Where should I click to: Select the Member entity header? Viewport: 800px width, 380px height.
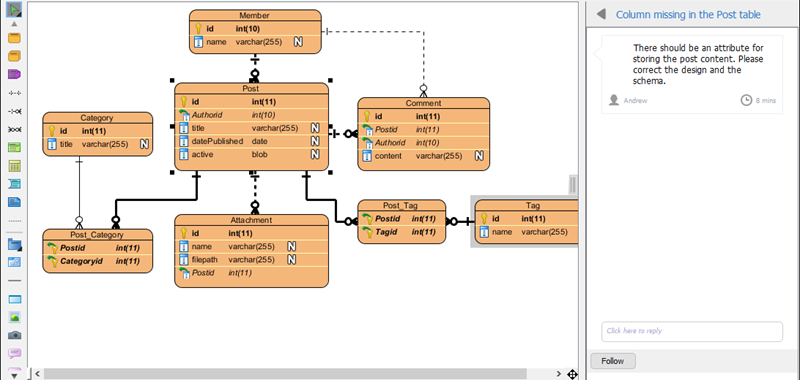[255, 16]
